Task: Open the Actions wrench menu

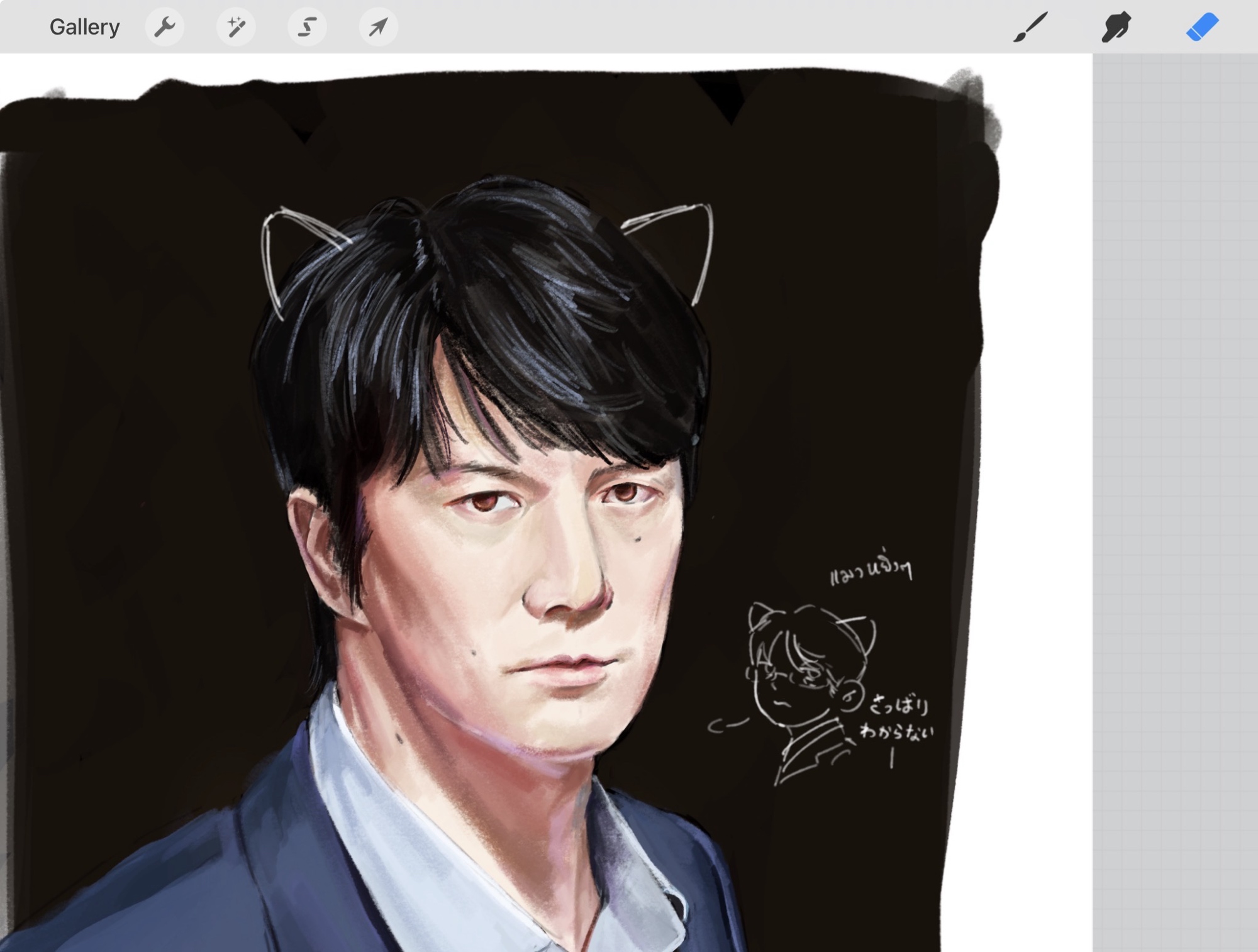Action: 165,27
